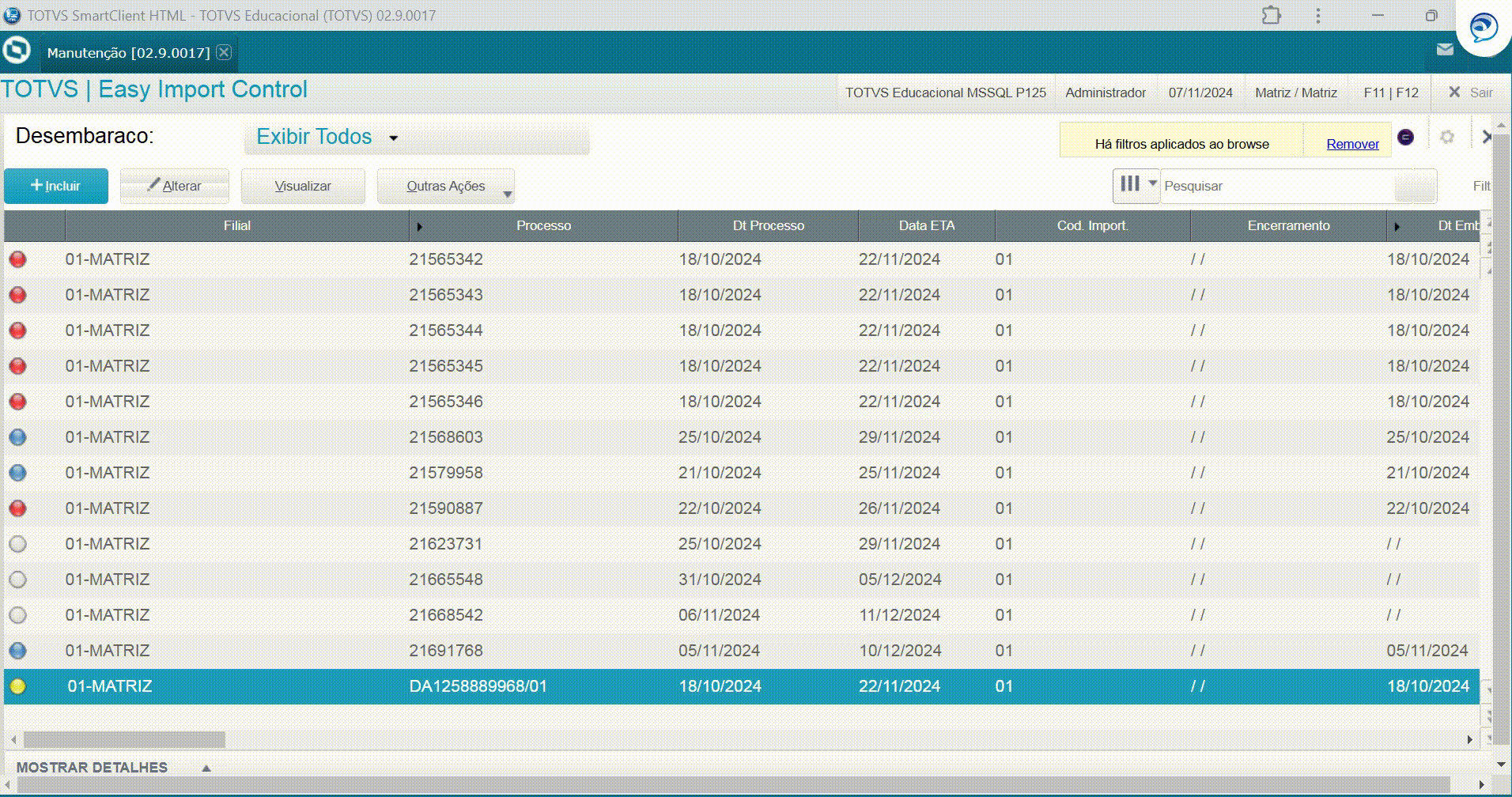Select process number 21623731
Screen dimensions: 1512x797
446,544
